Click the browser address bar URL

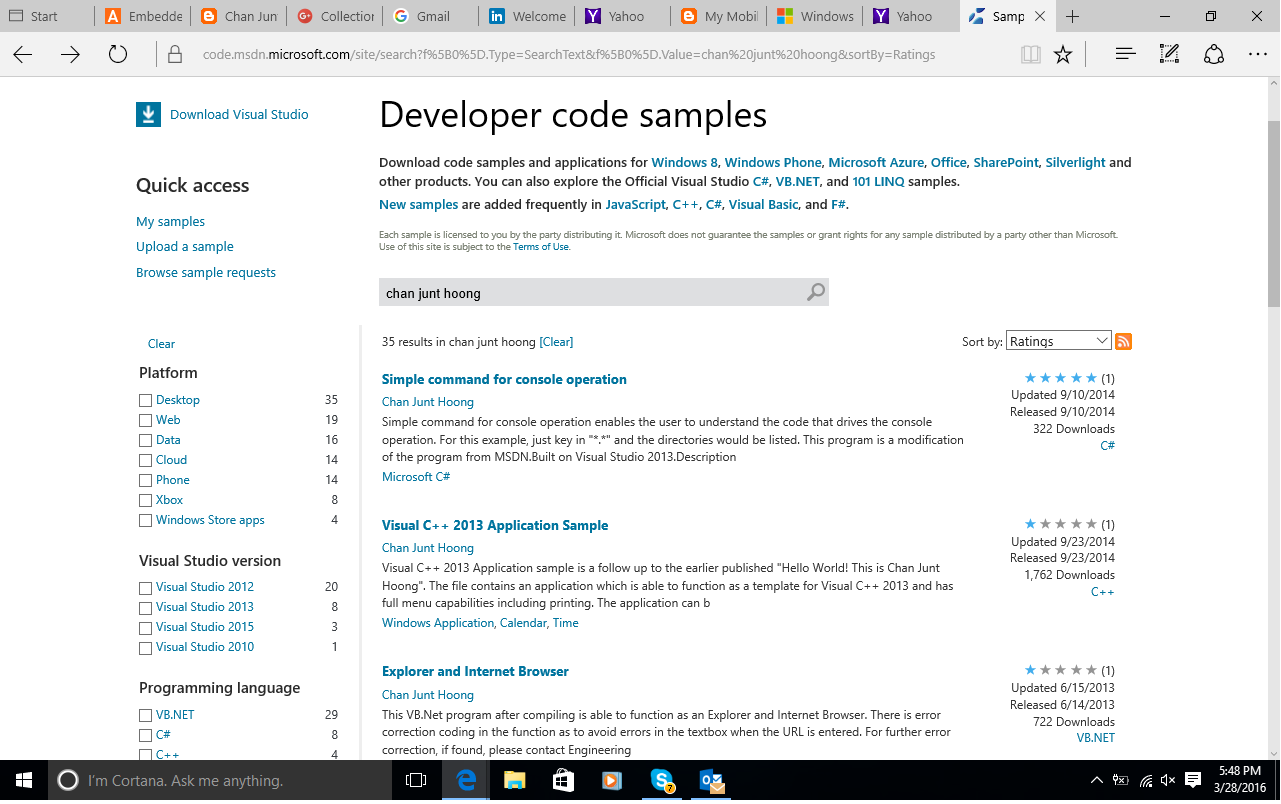coord(569,55)
